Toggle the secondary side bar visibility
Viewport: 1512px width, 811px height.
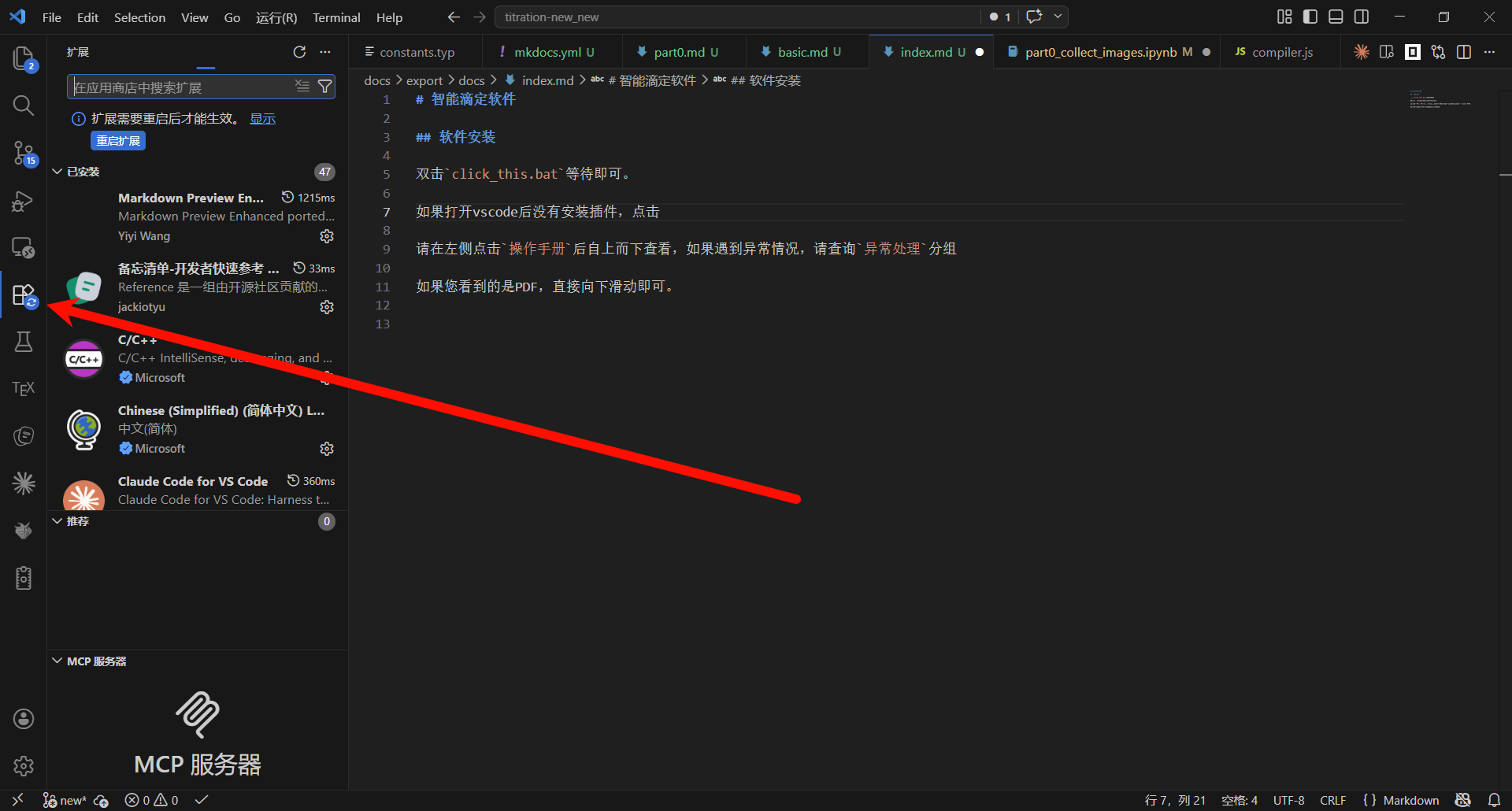coord(1362,17)
